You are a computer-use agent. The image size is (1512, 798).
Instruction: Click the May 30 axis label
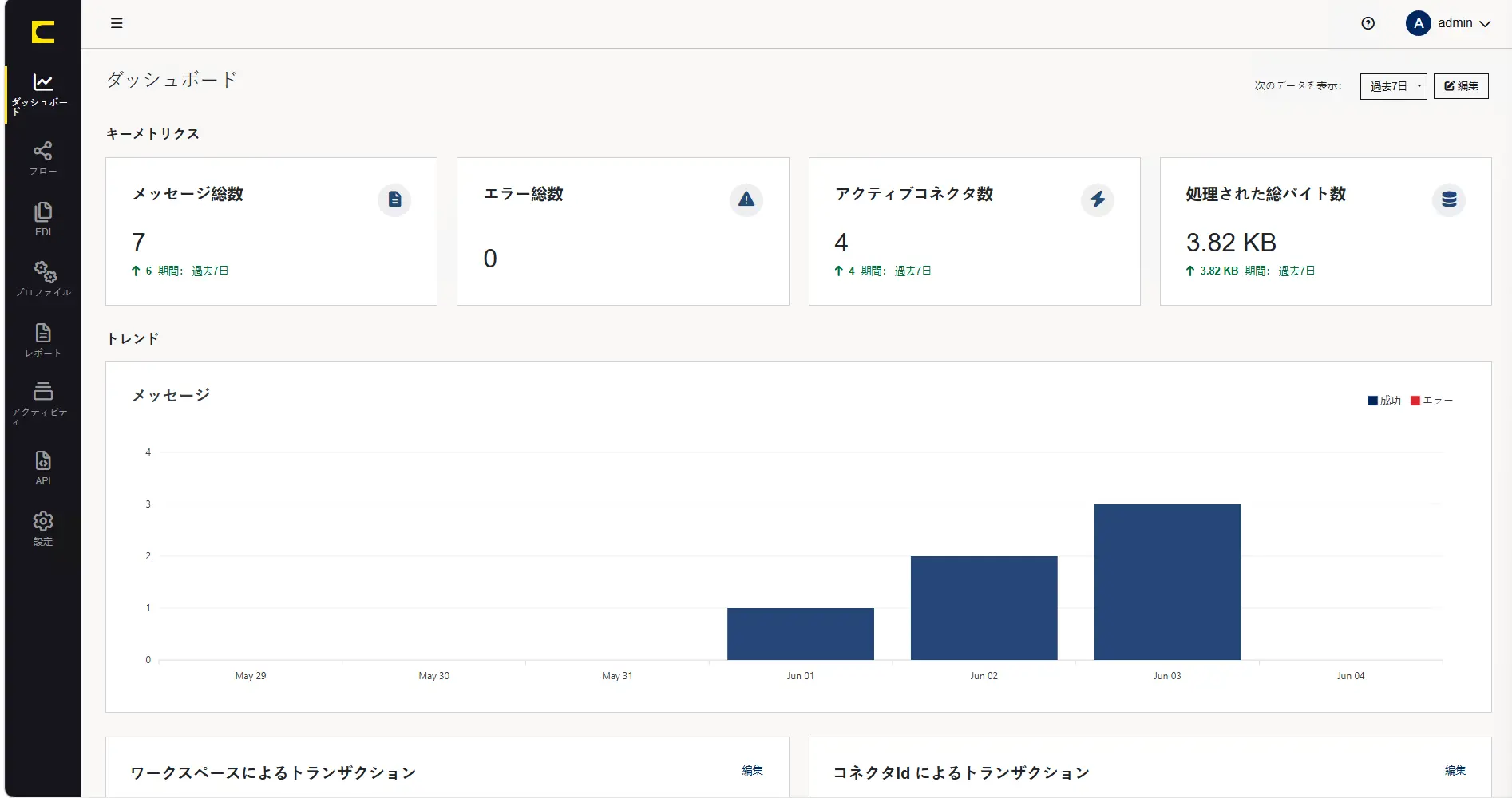tap(434, 676)
